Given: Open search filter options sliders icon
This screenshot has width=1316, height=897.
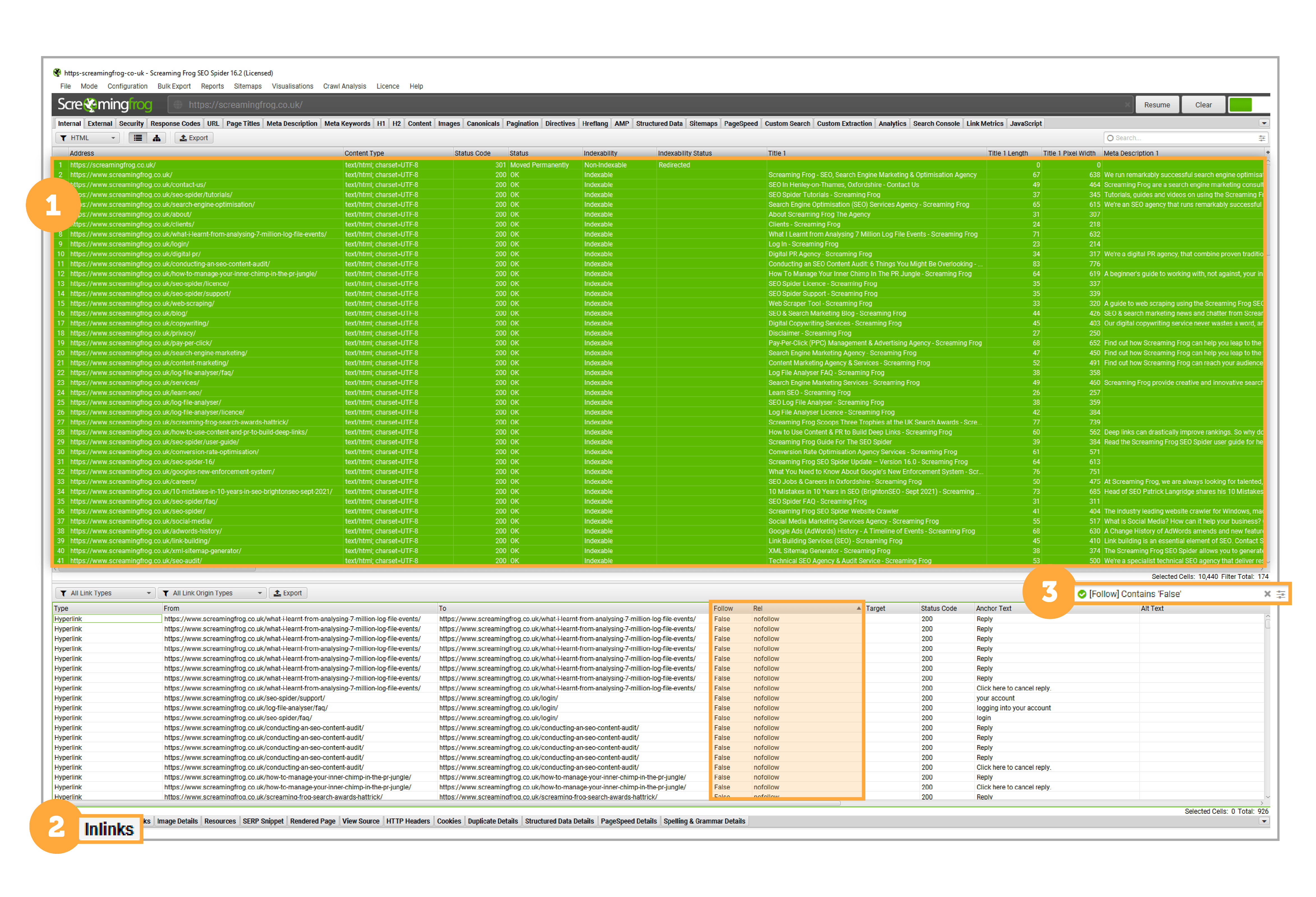Looking at the screenshot, I should pyautogui.click(x=1262, y=138).
